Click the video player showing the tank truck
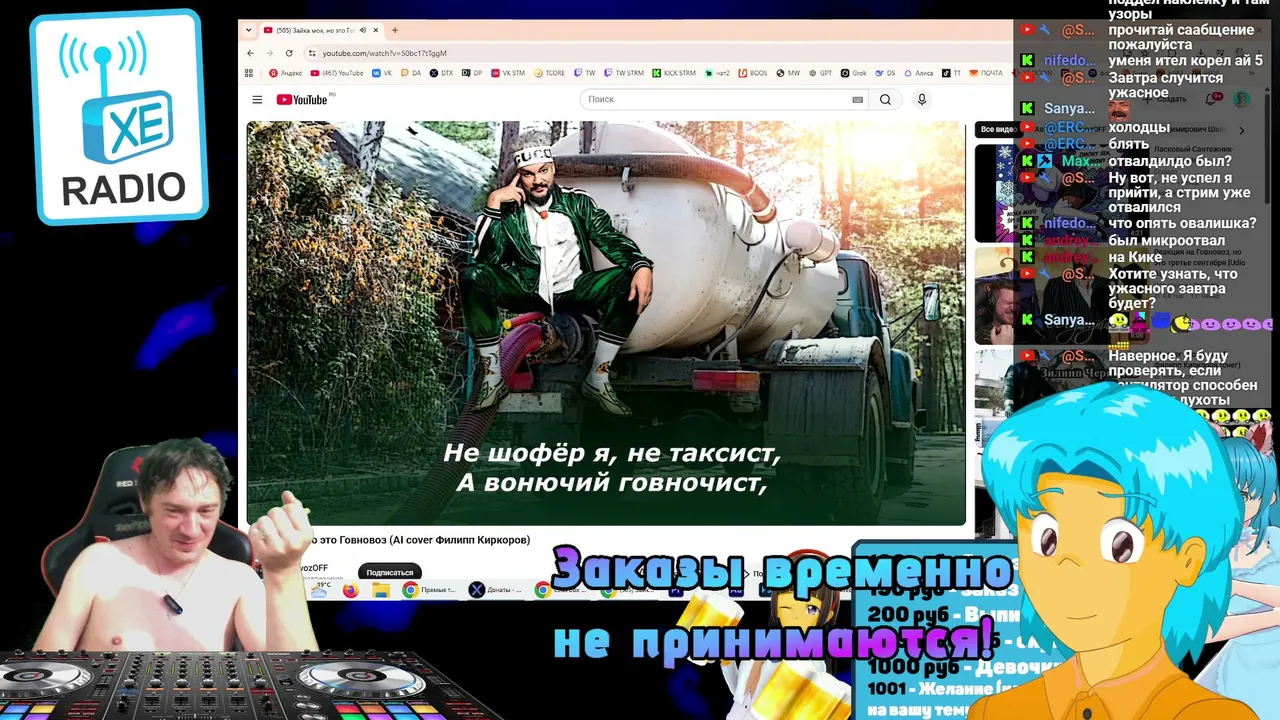The height and width of the screenshot is (720, 1280). 606,323
